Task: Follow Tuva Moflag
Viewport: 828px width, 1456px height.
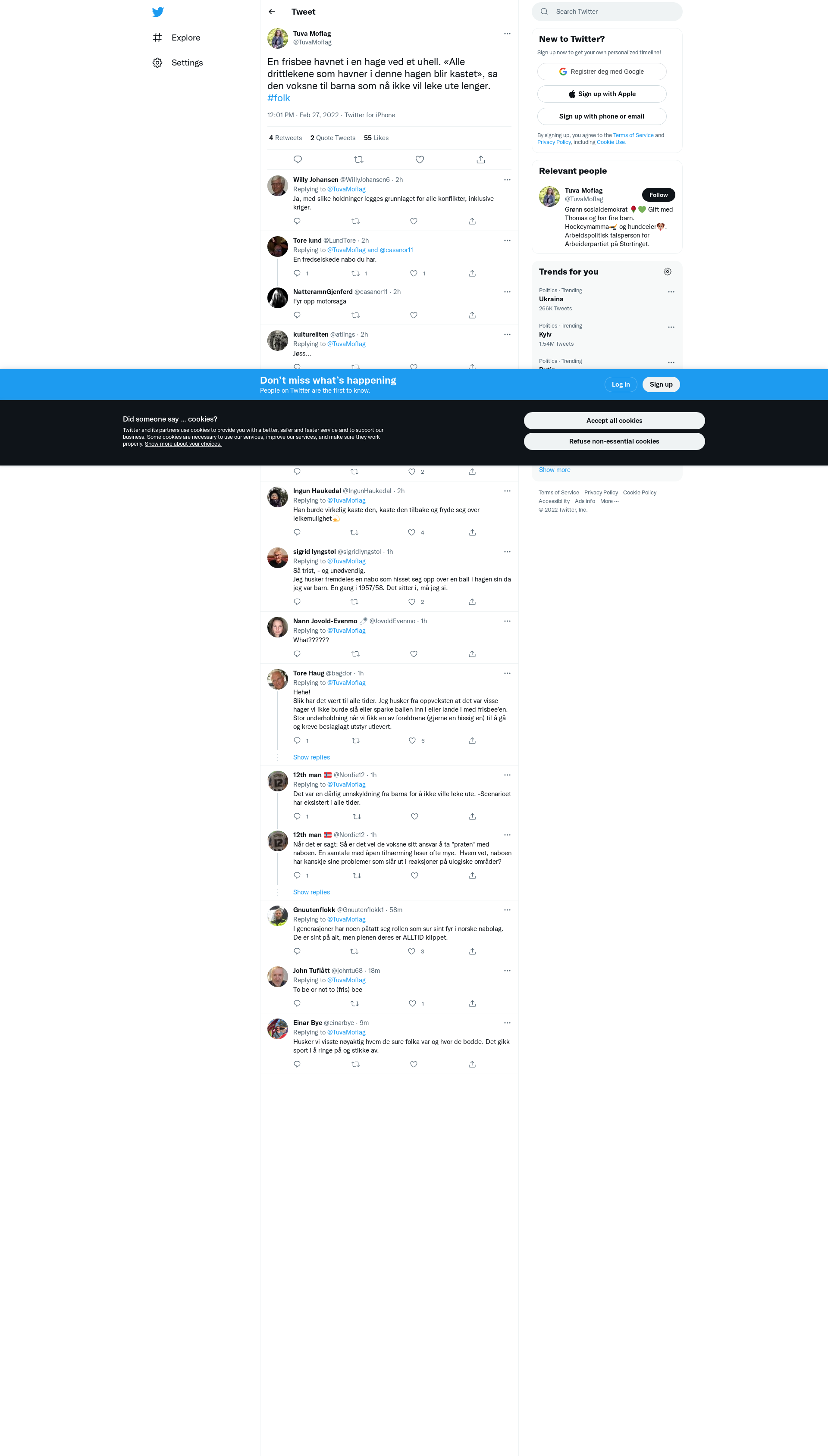Action: tap(658, 195)
